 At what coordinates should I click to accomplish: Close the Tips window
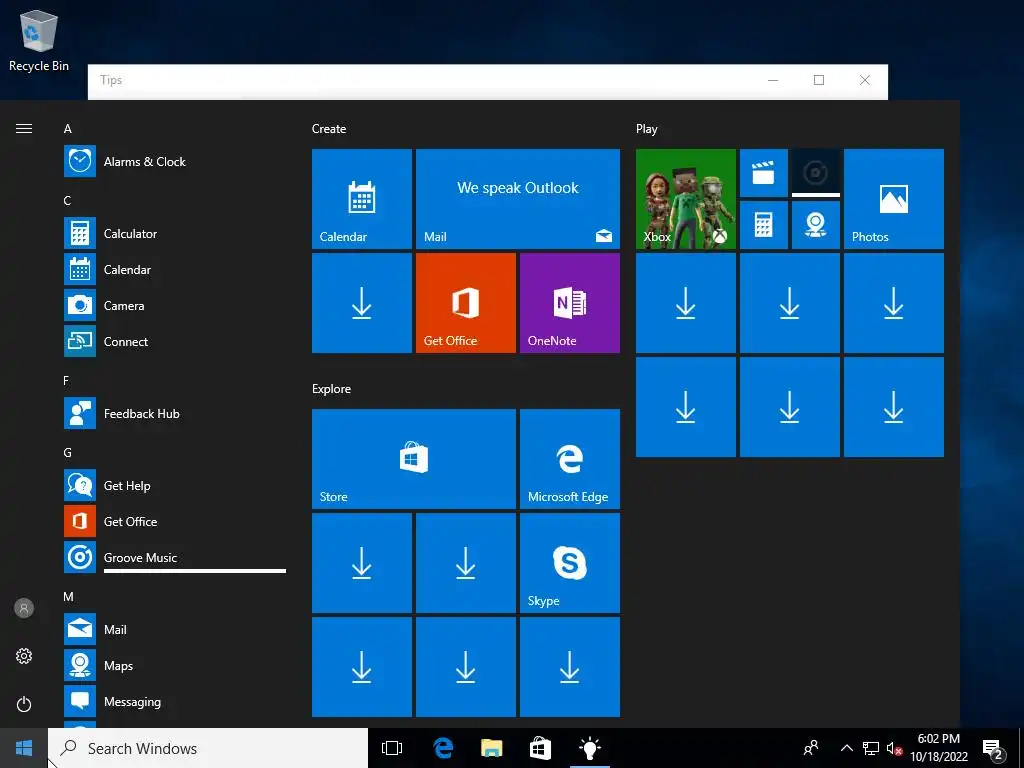point(865,80)
